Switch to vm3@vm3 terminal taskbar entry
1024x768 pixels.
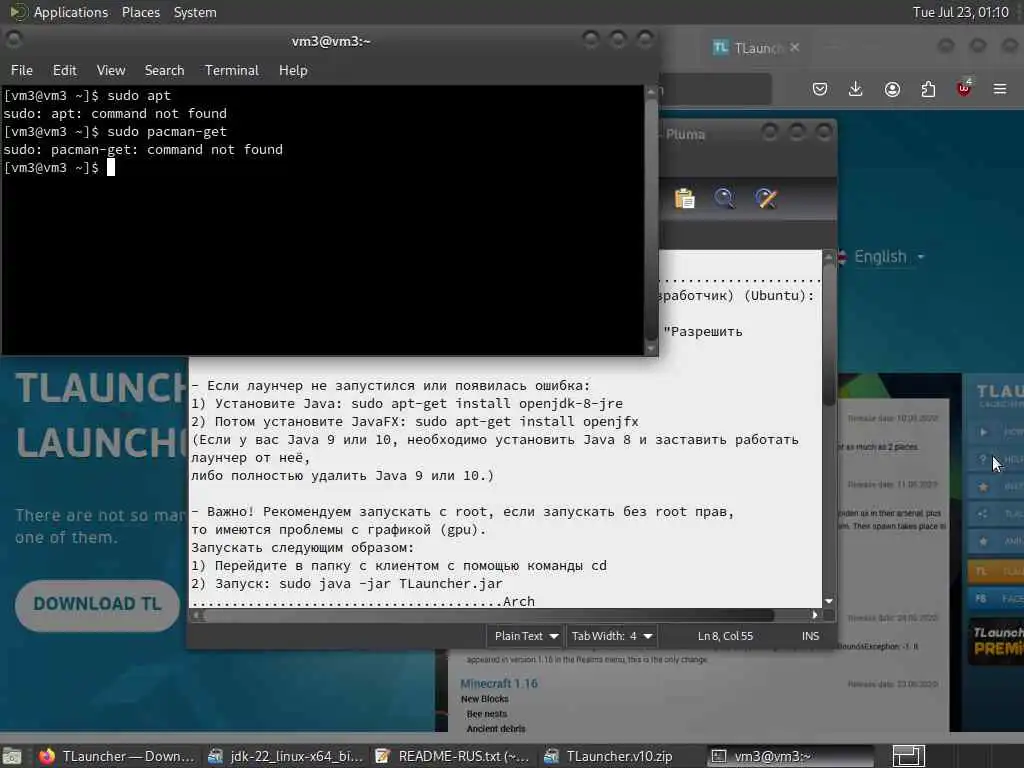[790, 756]
